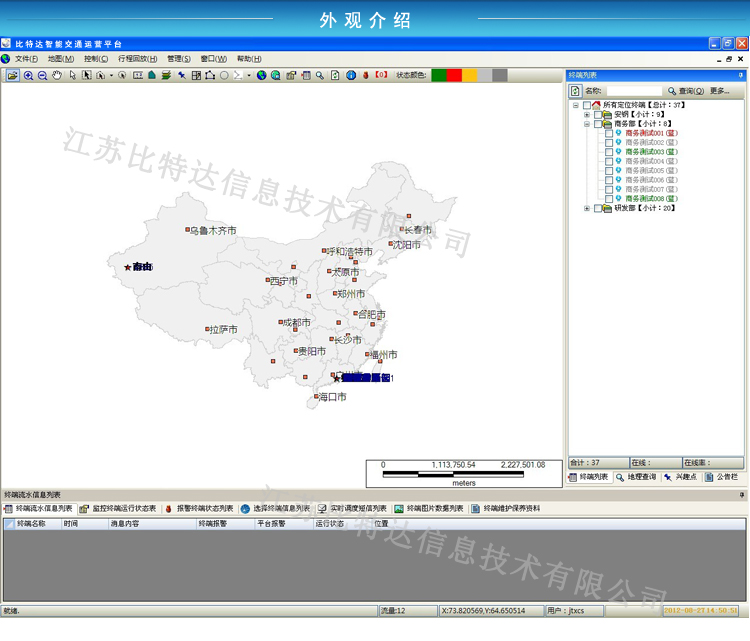Image resolution: width=750 pixels, height=641 pixels.
Task: Open 监控终端运行状态表 tab
Action: [118, 508]
